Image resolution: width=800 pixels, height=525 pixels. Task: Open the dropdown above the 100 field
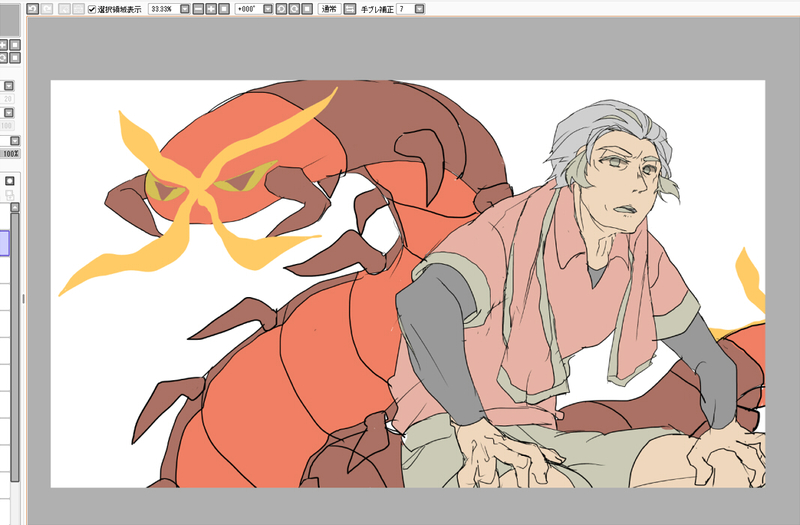coord(9,113)
